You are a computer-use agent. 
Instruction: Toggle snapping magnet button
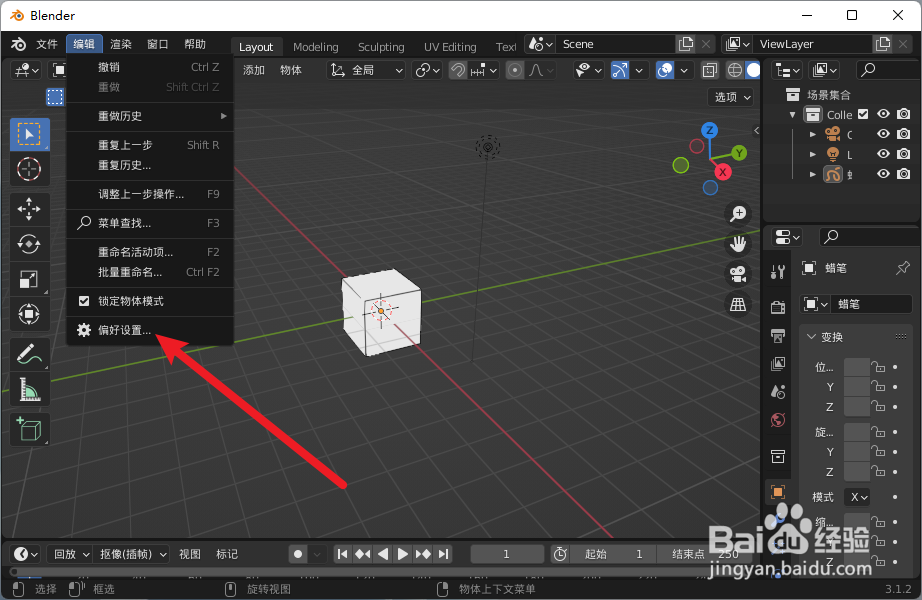(x=457, y=71)
